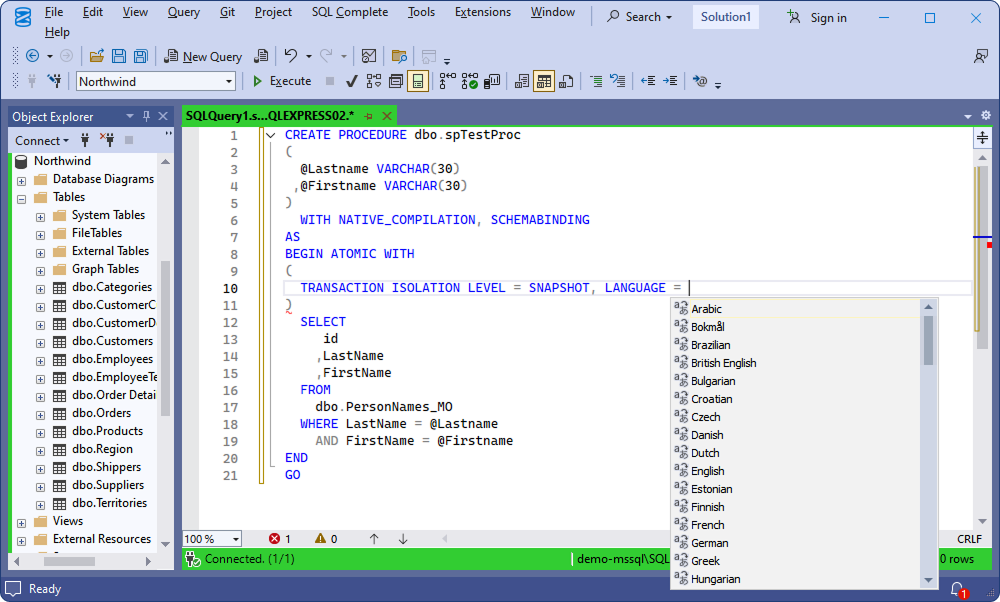This screenshot has width=1000, height=602.
Task: Comment out the selected lines
Action: pos(596,81)
